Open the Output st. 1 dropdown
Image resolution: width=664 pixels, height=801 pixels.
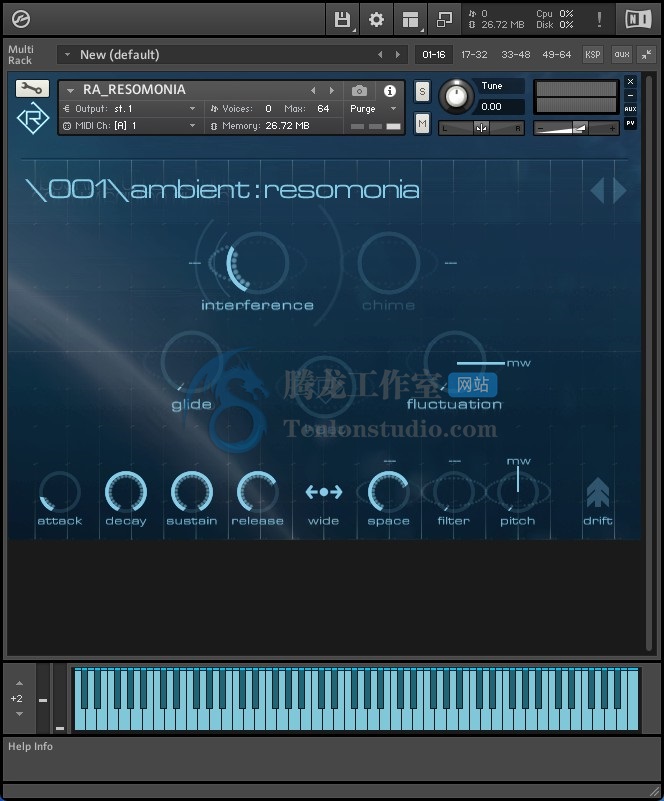coord(192,109)
